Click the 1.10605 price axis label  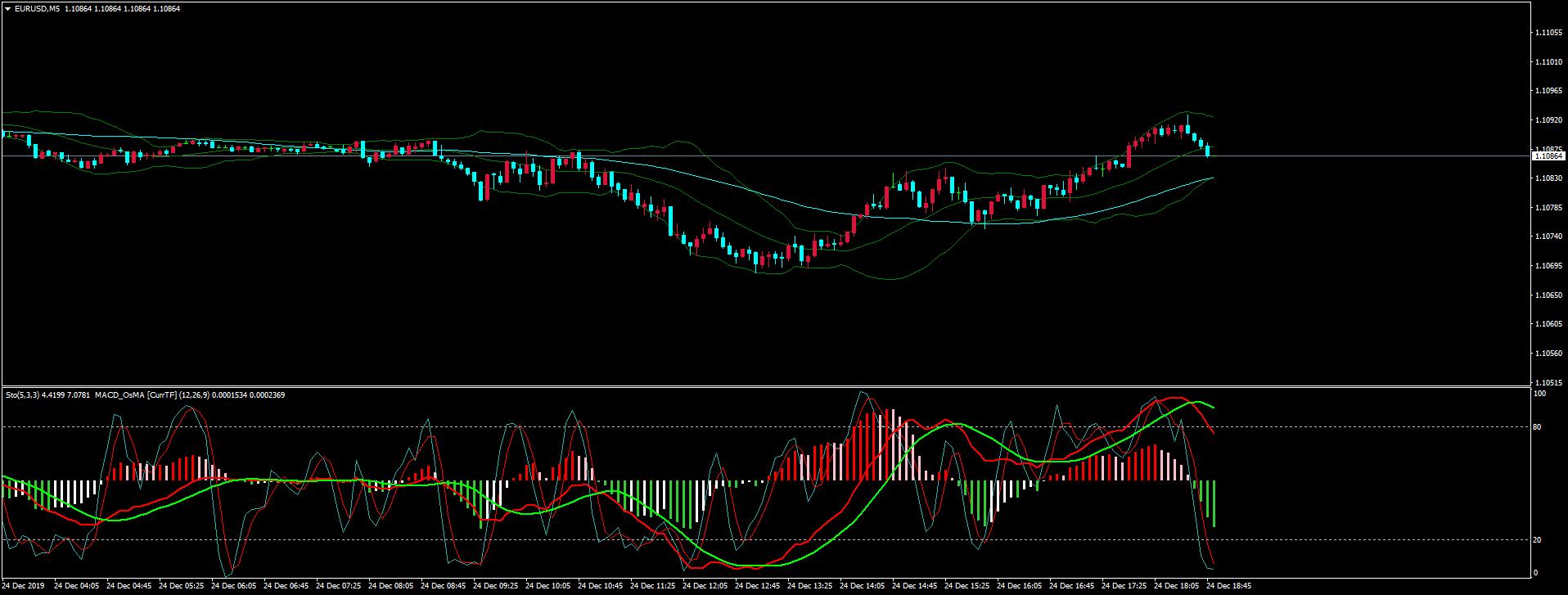(x=1549, y=324)
